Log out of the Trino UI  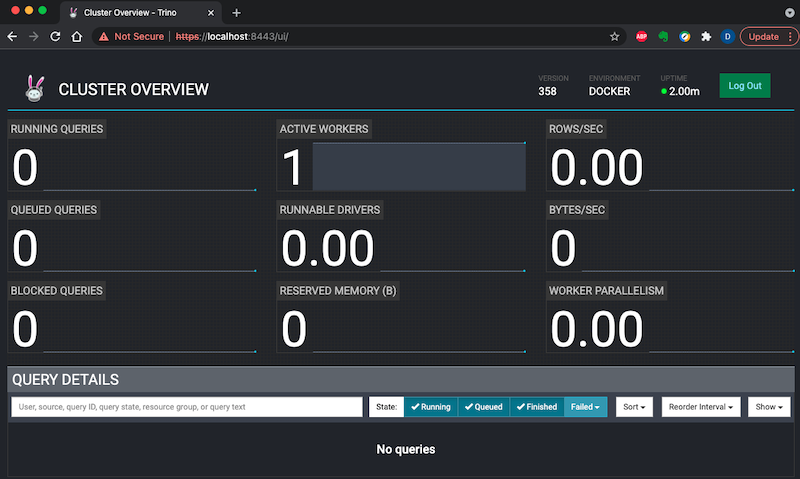coord(745,86)
